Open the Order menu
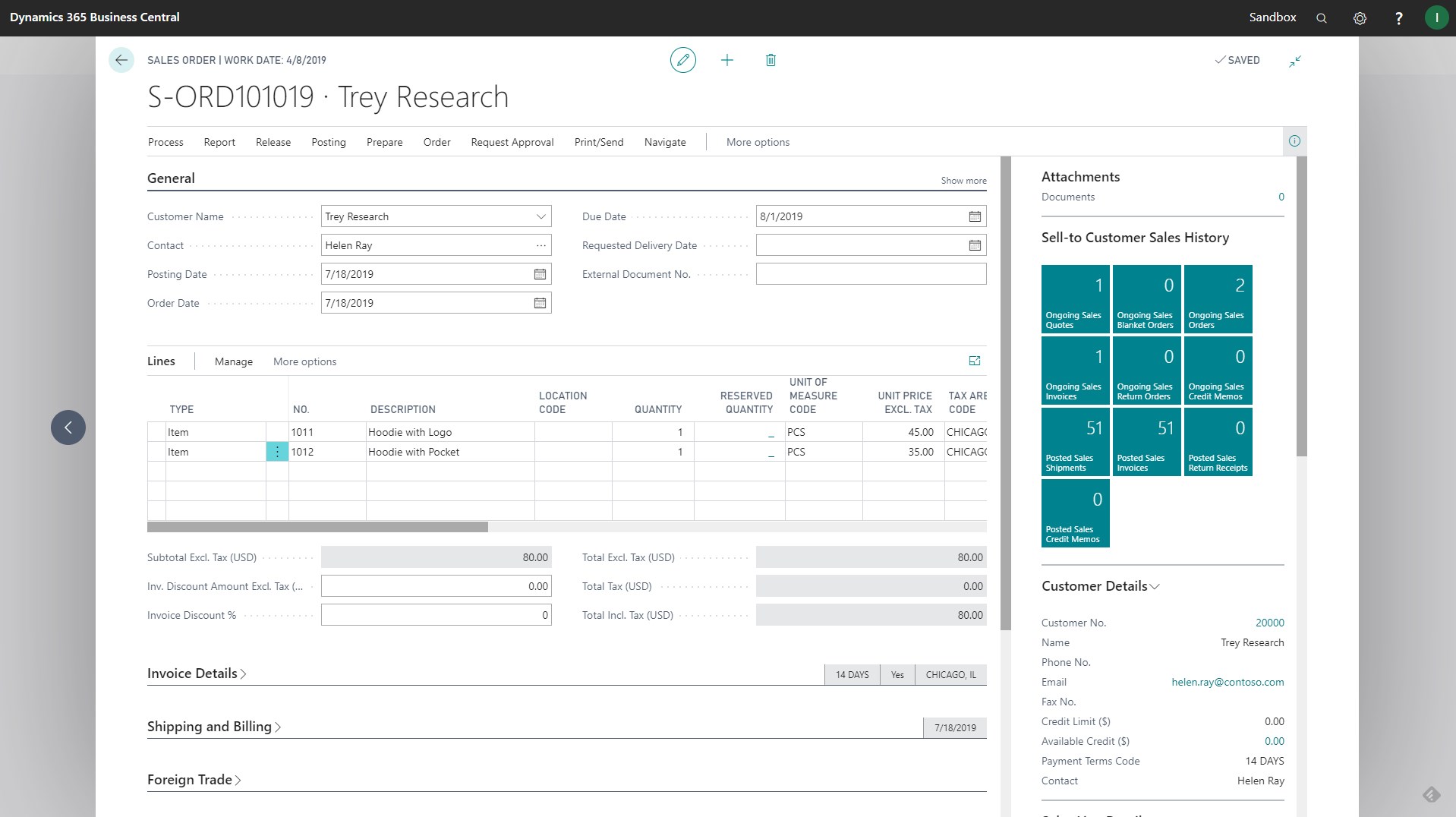 pyautogui.click(x=437, y=142)
